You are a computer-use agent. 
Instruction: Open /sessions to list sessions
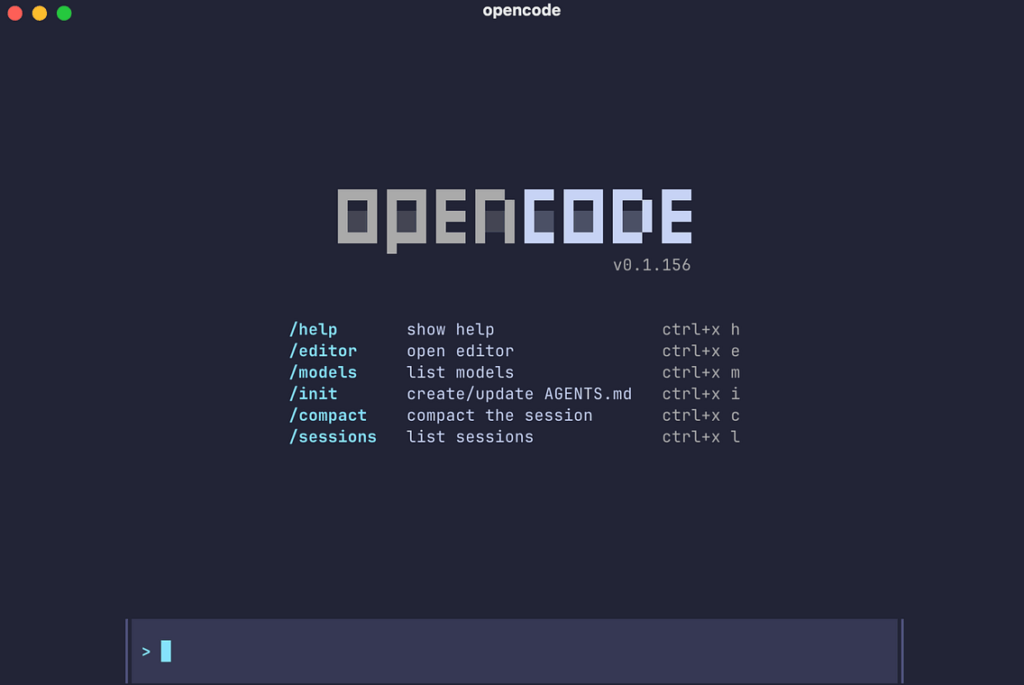331,437
